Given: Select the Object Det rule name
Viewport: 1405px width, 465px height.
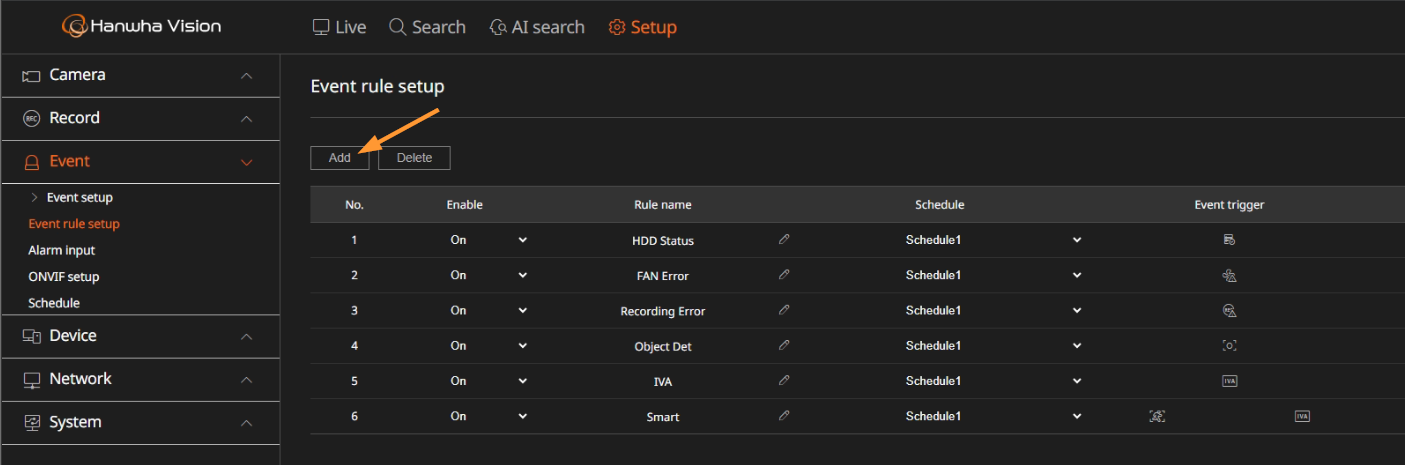Looking at the screenshot, I should 663,346.
